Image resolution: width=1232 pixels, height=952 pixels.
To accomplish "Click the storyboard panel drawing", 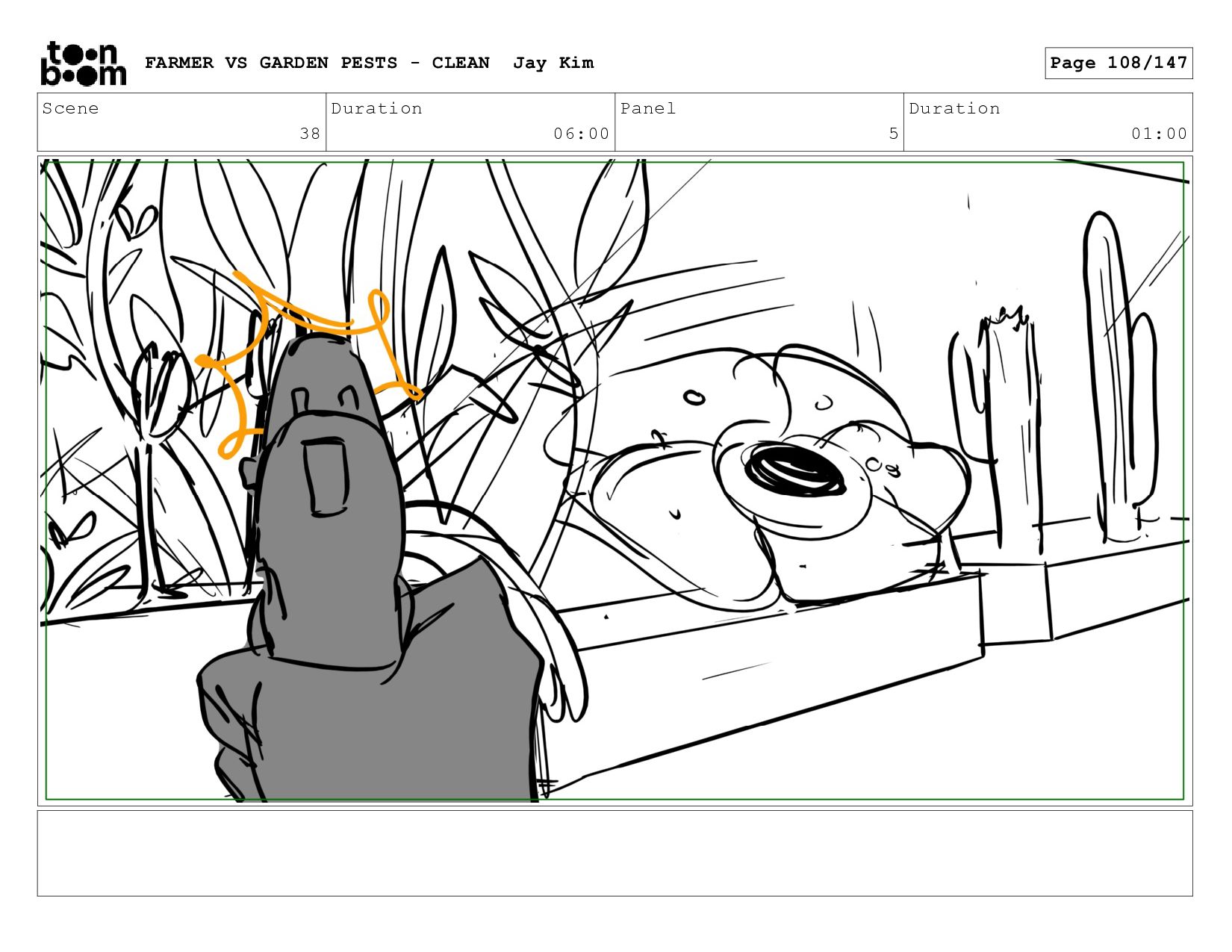I will pos(615,481).
